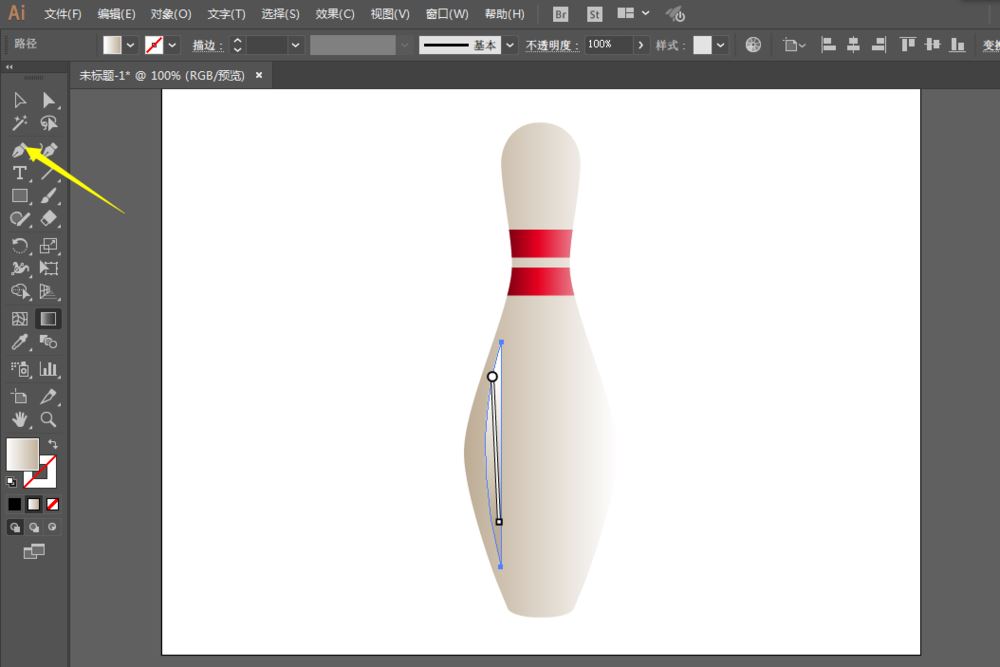This screenshot has width=1000, height=667.
Task: Open the fill color dropdown in control bar
Action: [128, 45]
